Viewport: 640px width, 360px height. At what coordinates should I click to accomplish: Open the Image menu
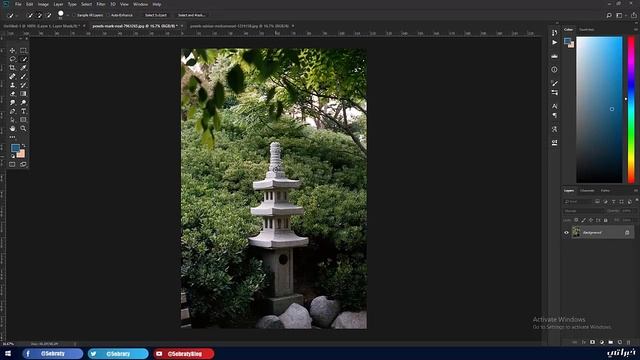coord(43,4)
